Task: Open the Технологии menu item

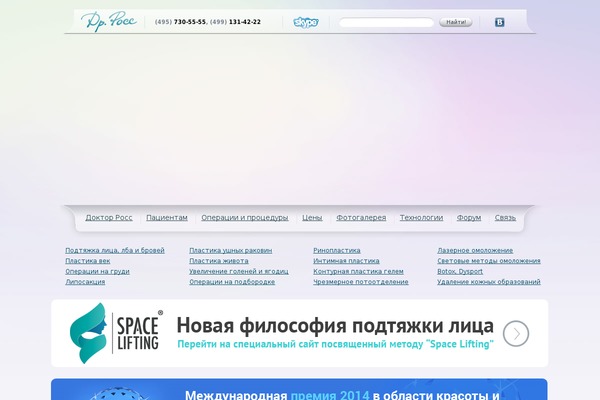Action: [x=421, y=217]
